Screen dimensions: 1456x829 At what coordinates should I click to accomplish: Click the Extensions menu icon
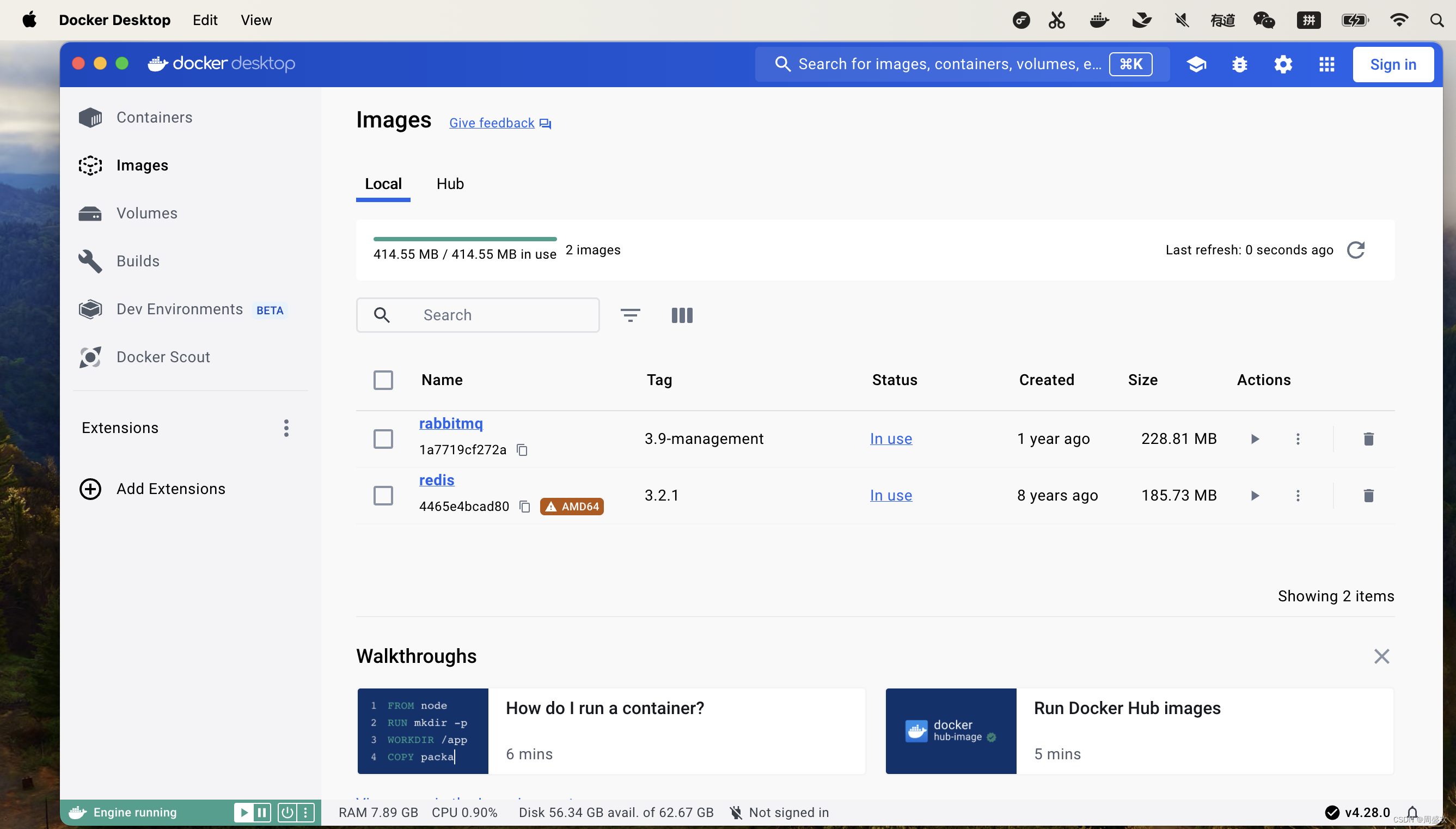286,428
